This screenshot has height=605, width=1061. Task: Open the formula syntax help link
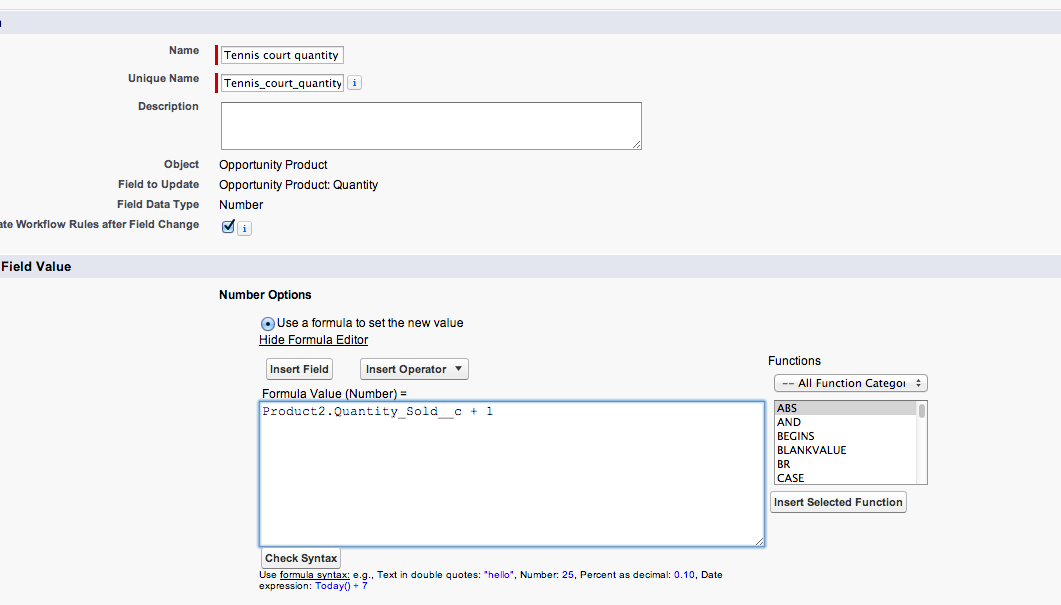click(x=314, y=575)
